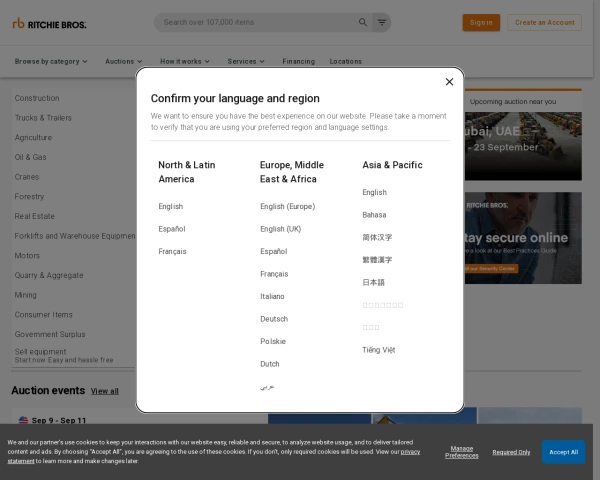Open the How it works dropdown
This screenshot has height=480, width=600.
point(185,61)
